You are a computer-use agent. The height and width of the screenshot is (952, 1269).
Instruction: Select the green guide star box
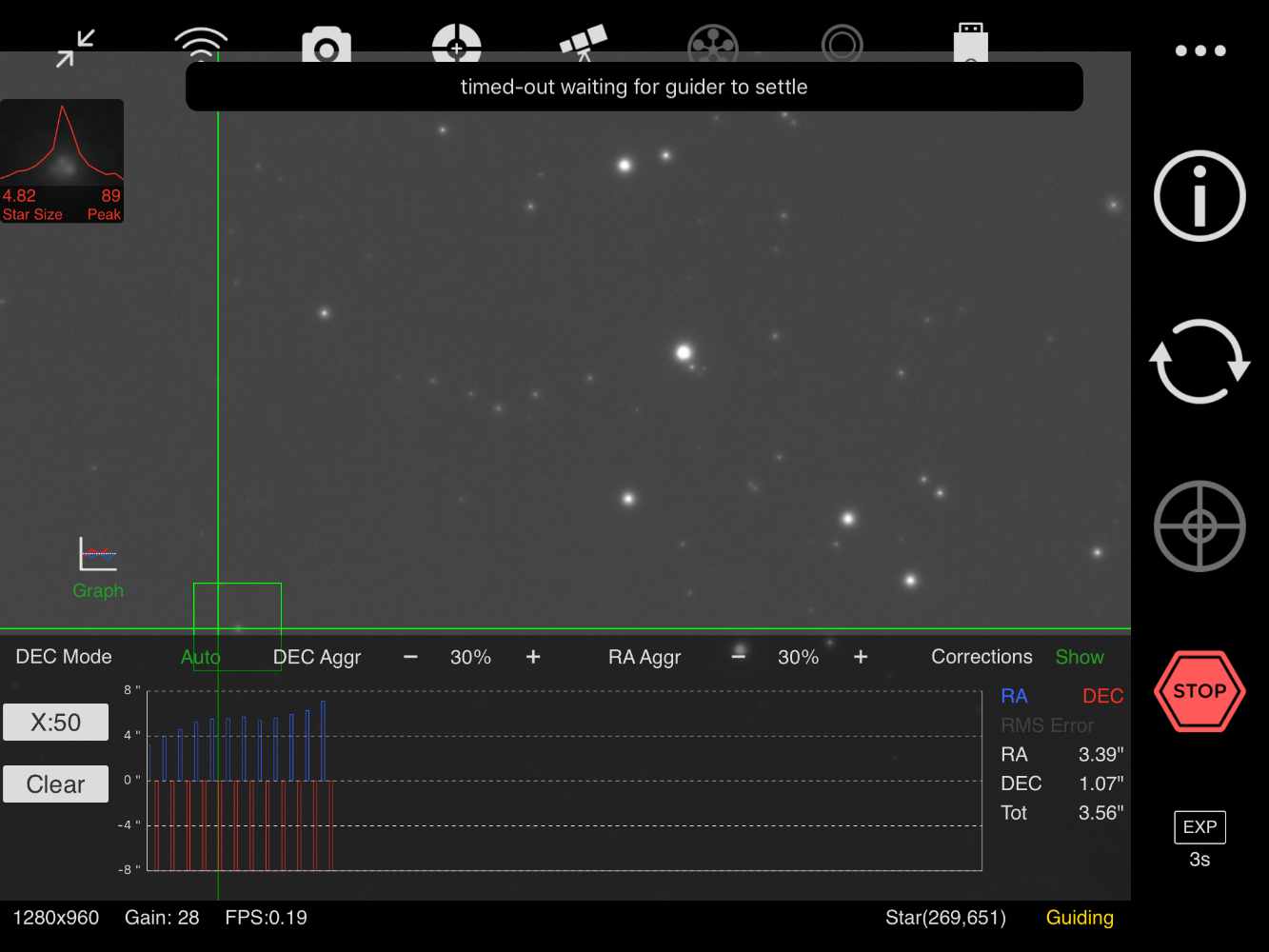click(x=237, y=626)
